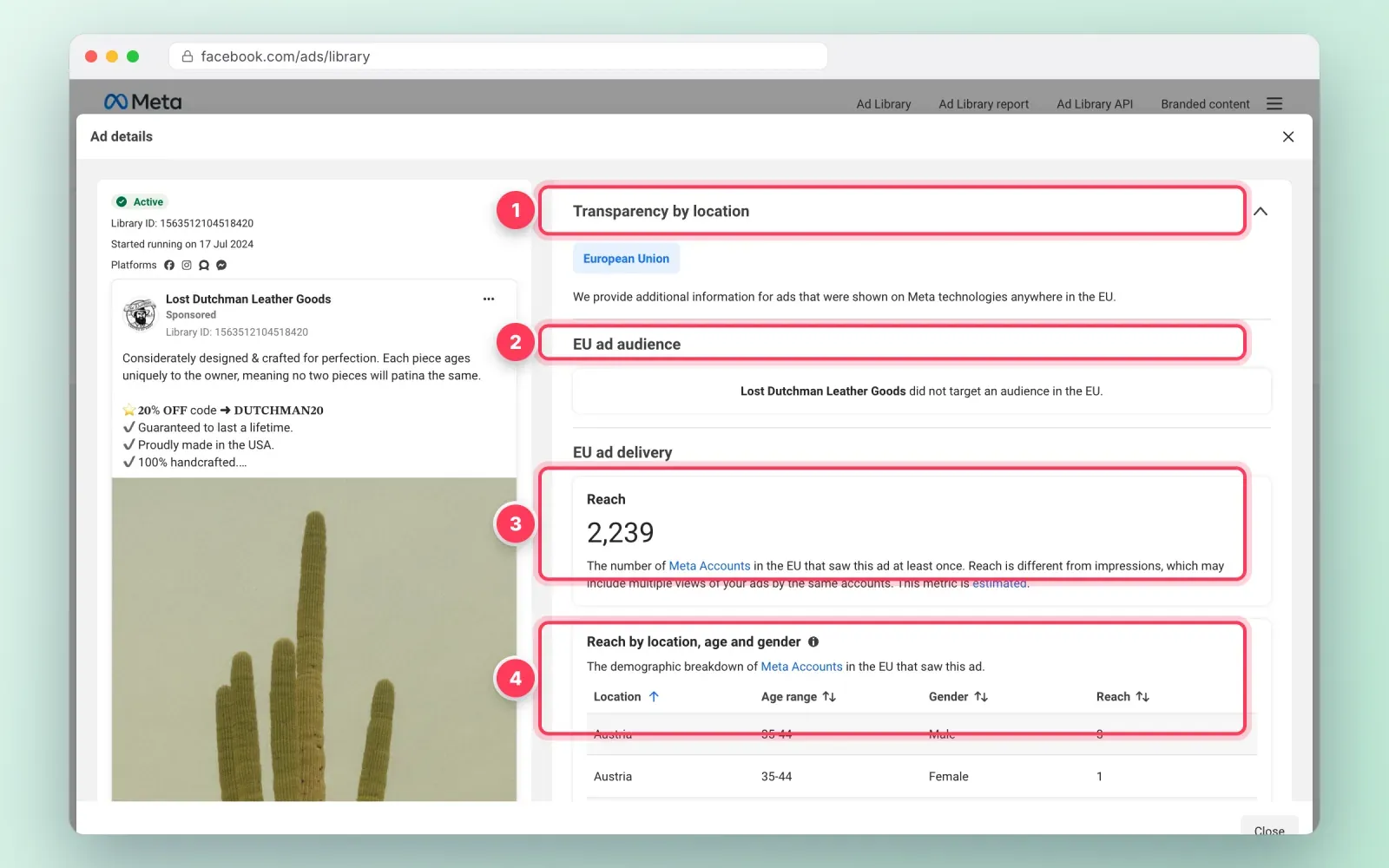Open the Ad Library API menu item

pos(1095,104)
